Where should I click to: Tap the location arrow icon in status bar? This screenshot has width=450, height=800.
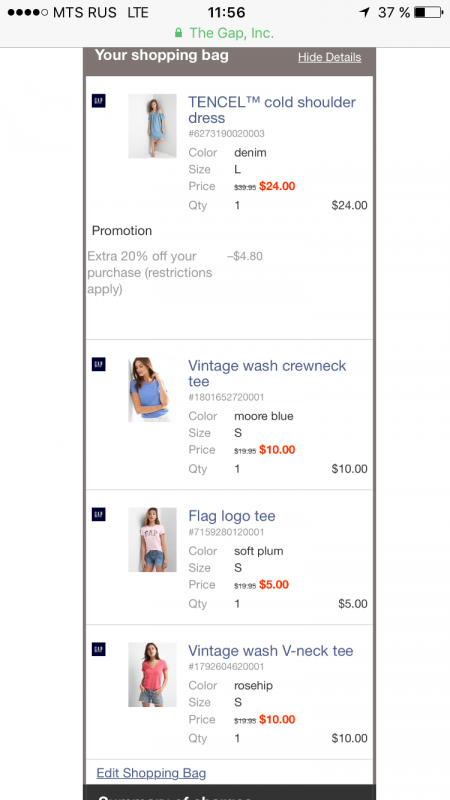[x=364, y=12]
